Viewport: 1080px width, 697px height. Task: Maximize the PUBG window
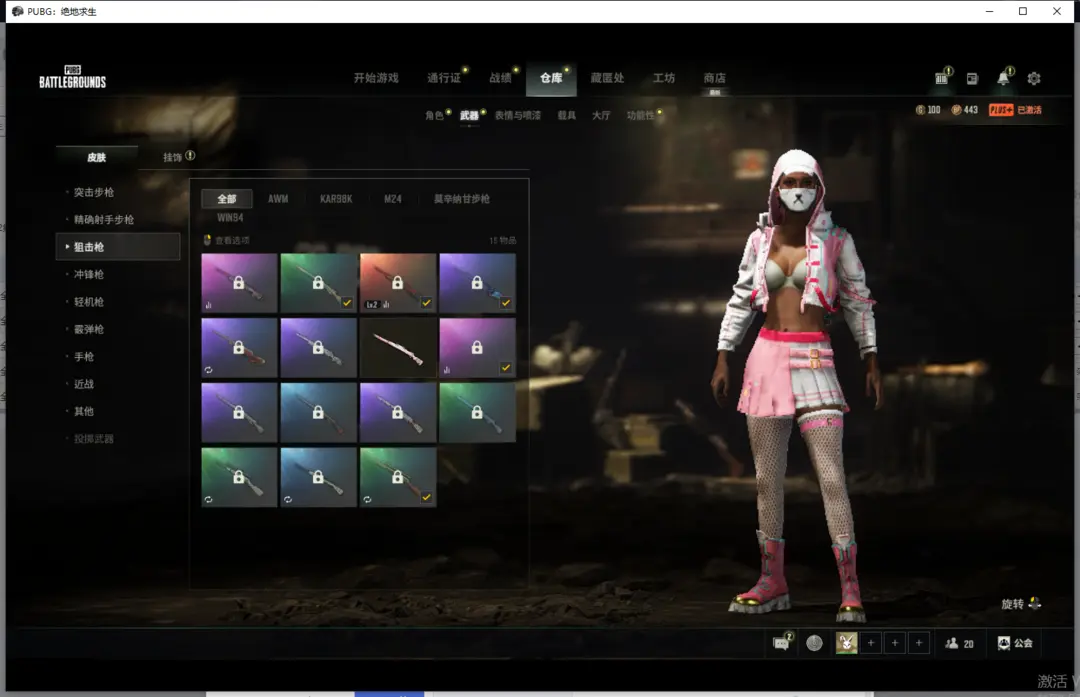click(x=1023, y=11)
